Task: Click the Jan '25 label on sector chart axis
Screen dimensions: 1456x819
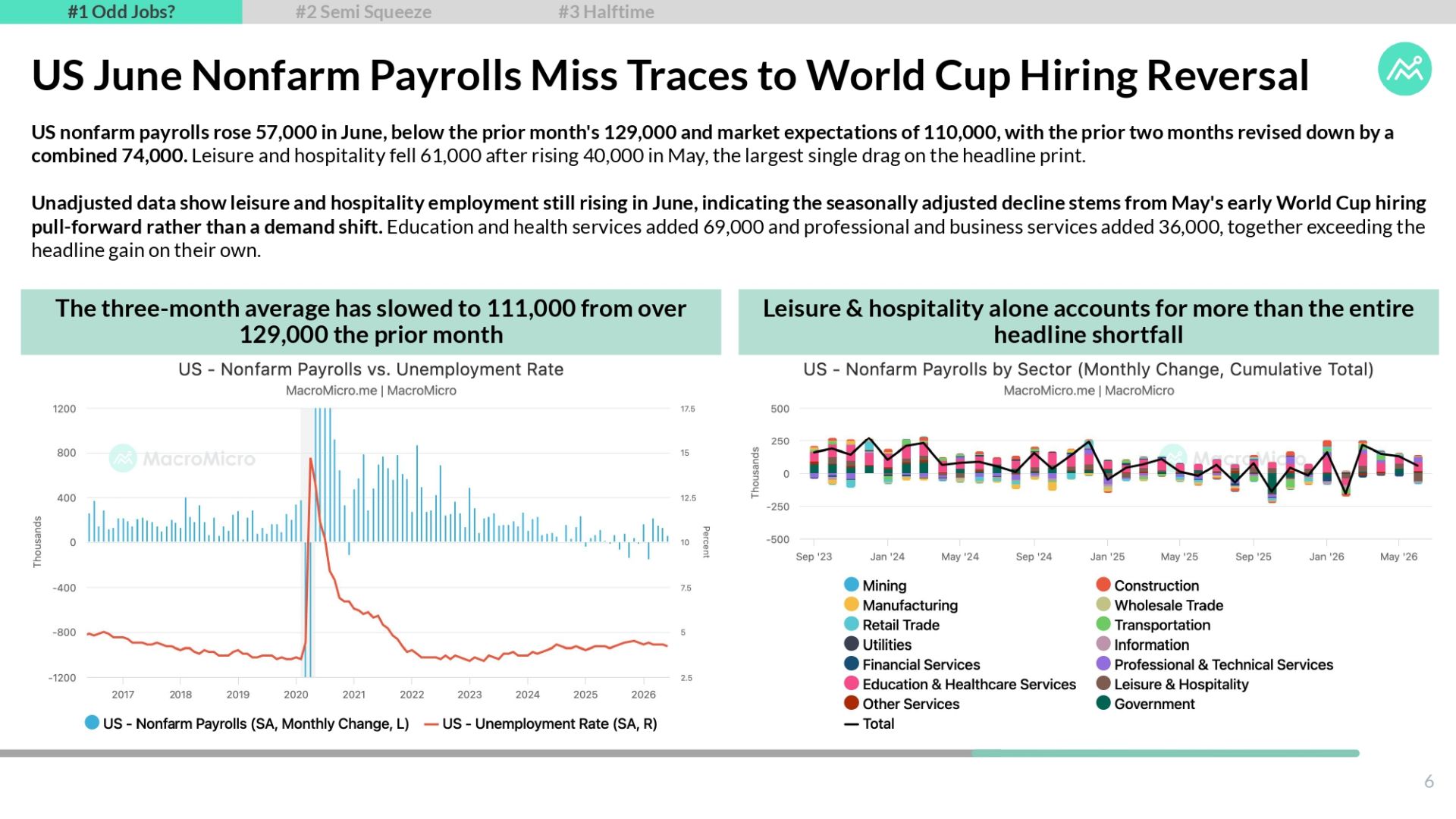Action: pos(1107,557)
